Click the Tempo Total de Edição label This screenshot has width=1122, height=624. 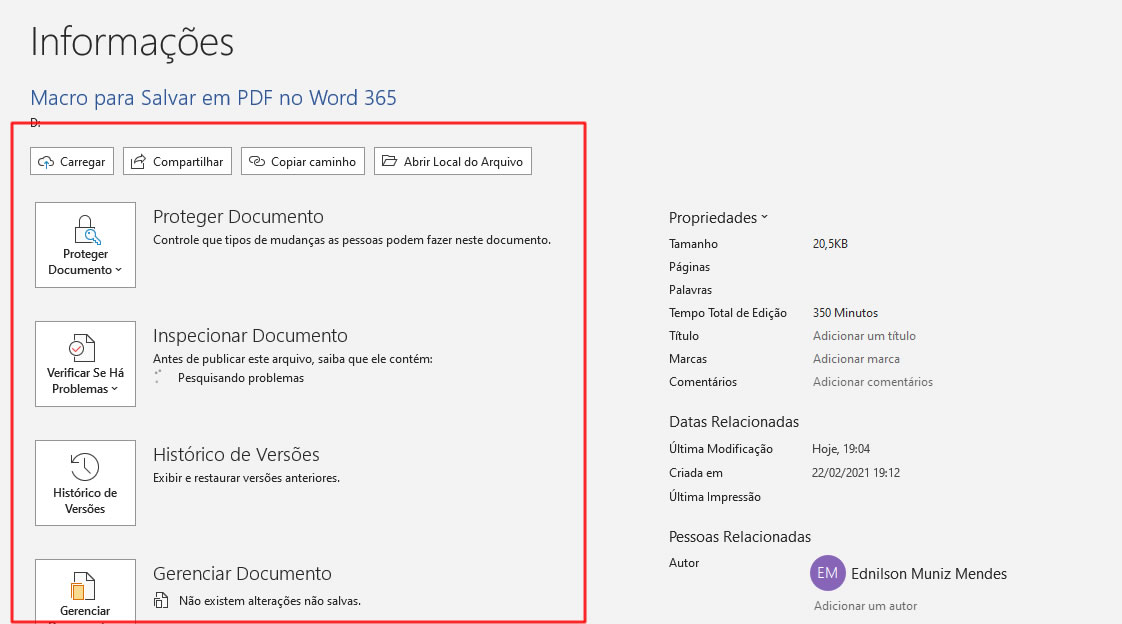pyautogui.click(x=728, y=313)
